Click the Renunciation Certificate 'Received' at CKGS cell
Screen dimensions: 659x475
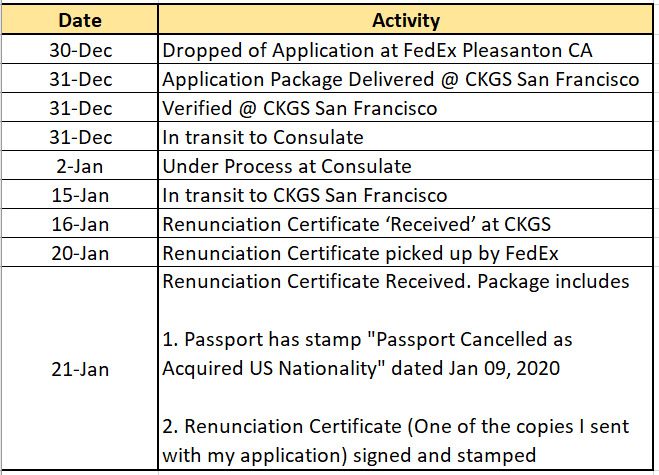point(406,224)
